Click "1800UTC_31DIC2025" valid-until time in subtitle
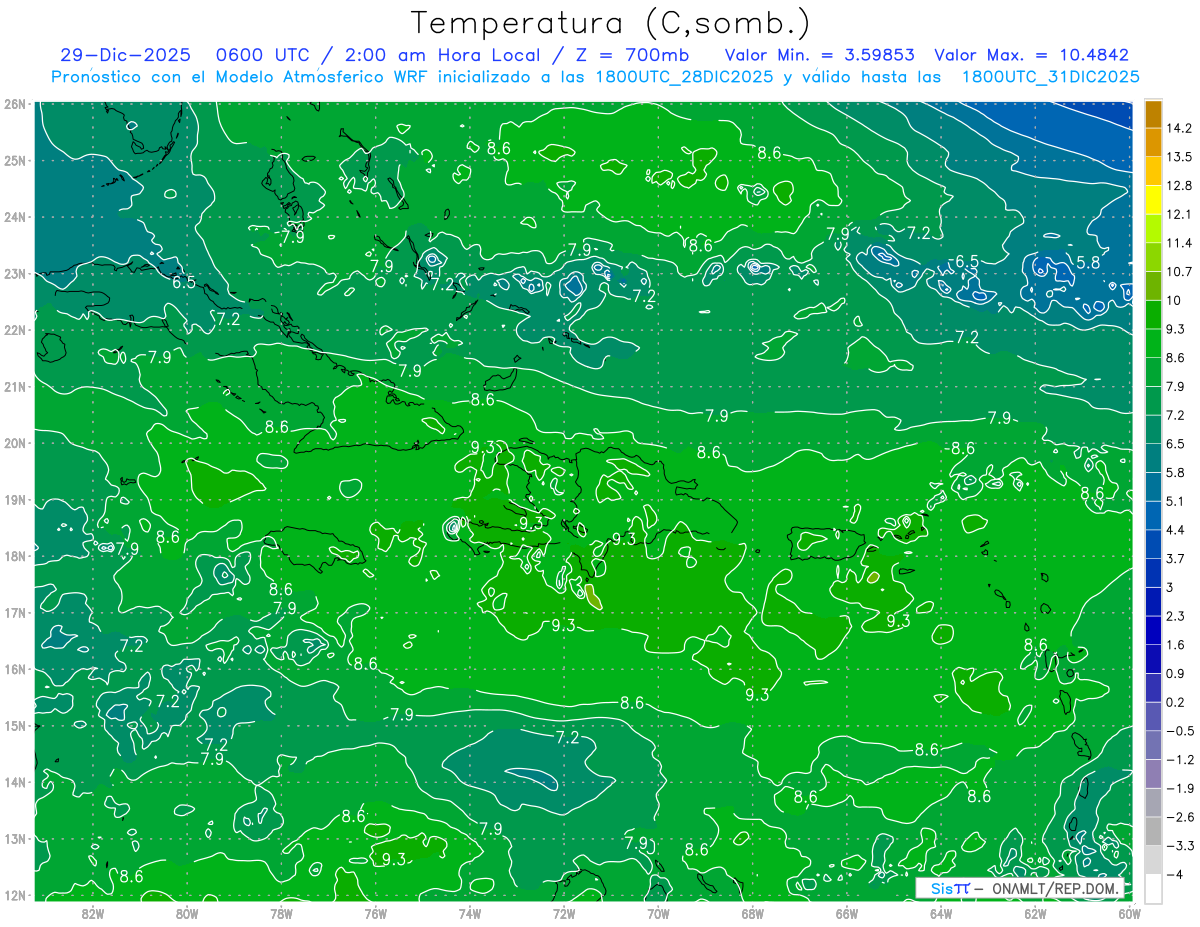Screen dimensions: 1200x927 [x=1050, y=77]
